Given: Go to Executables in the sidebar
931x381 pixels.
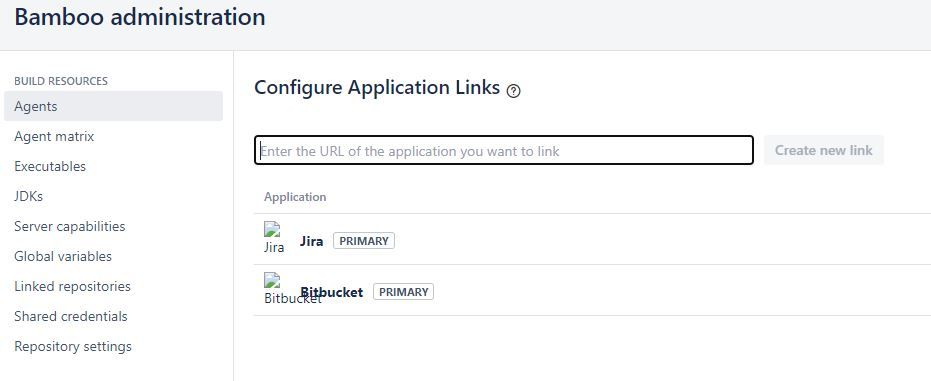Looking at the screenshot, I should click(x=50, y=166).
